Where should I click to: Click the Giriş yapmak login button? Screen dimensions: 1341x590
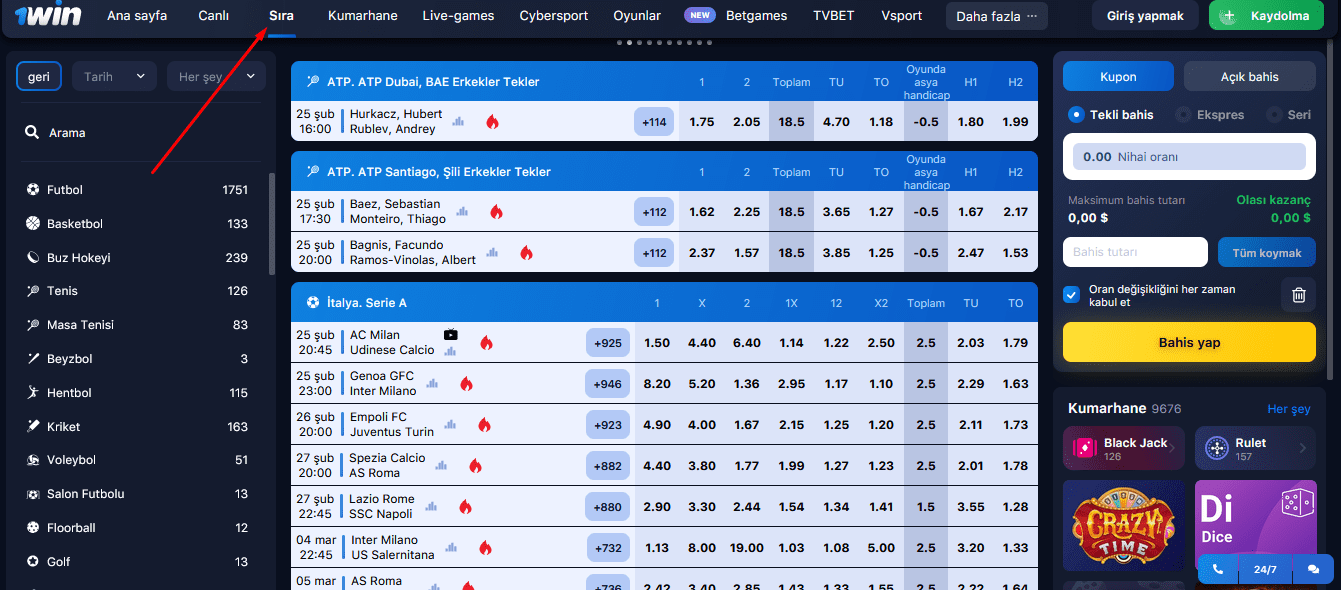coord(1146,16)
